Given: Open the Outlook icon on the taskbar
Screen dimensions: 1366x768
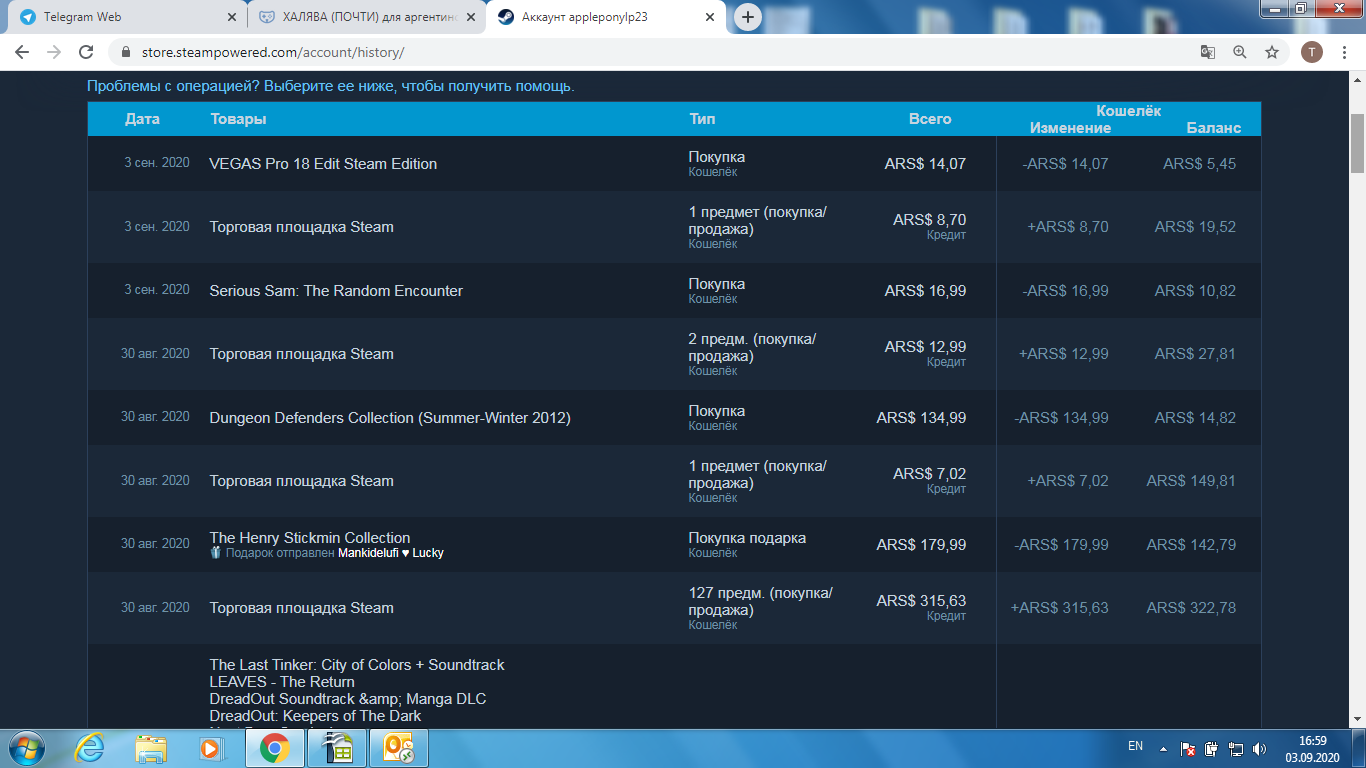Looking at the screenshot, I should point(398,747).
